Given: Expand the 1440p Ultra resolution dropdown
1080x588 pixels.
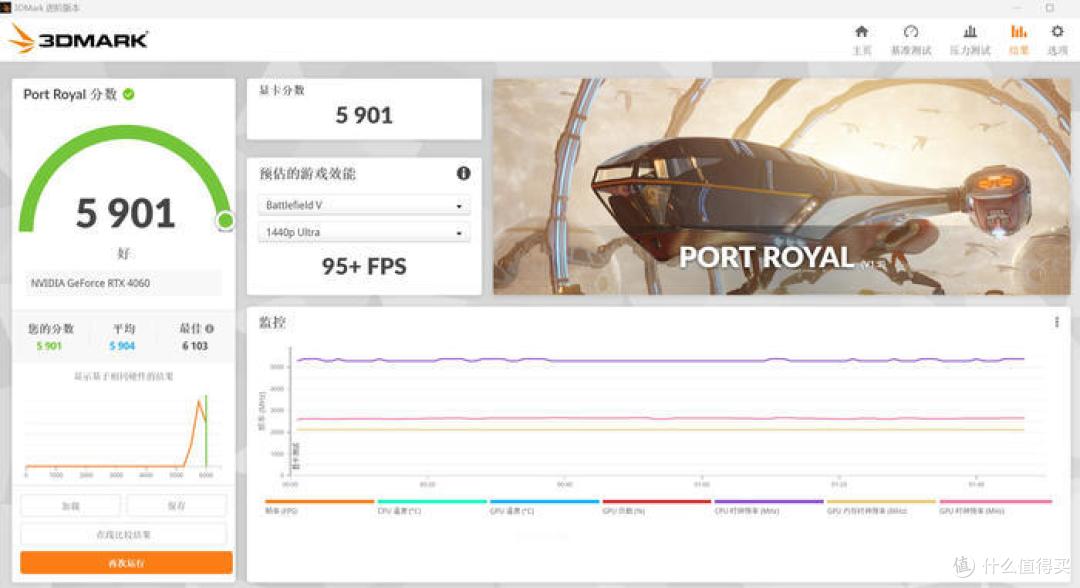Looking at the screenshot, I should pos(364,233).
